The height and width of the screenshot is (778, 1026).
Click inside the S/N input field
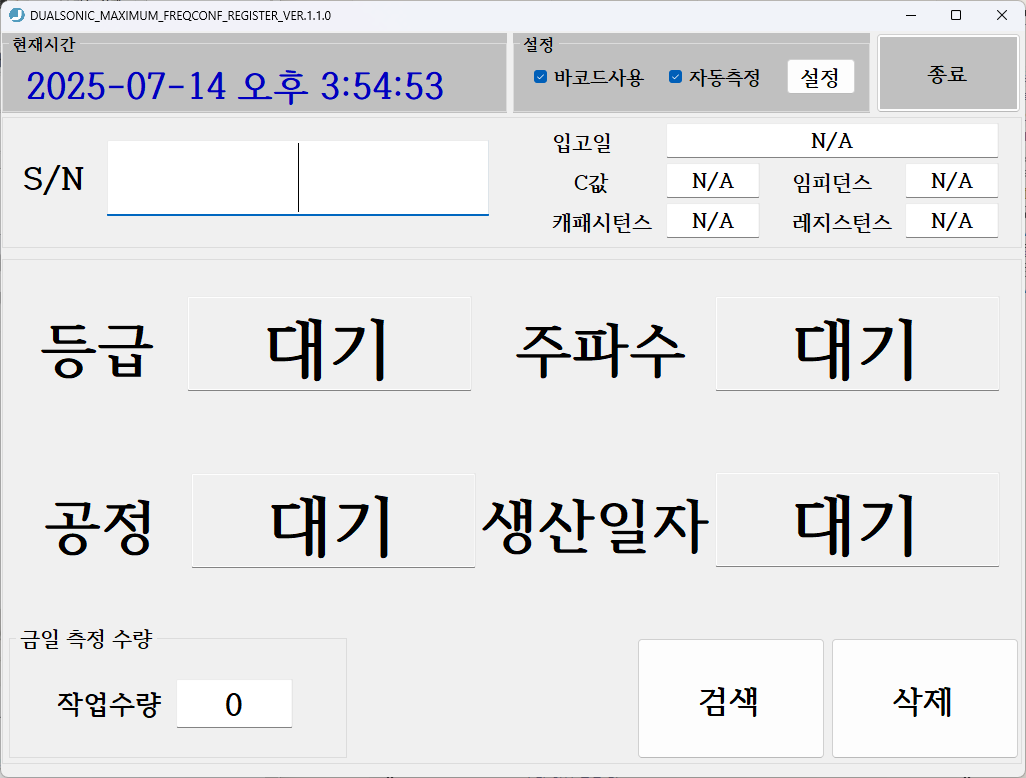[x=297, y=178]
